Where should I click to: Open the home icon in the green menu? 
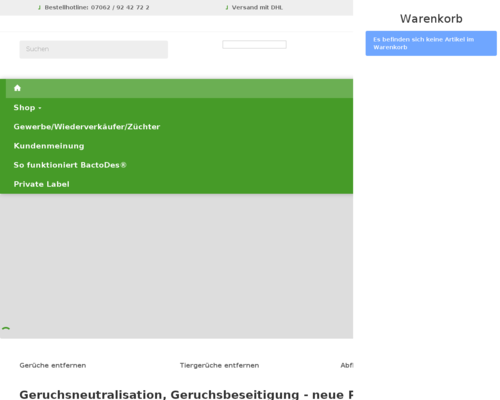(x=17, y=88)
